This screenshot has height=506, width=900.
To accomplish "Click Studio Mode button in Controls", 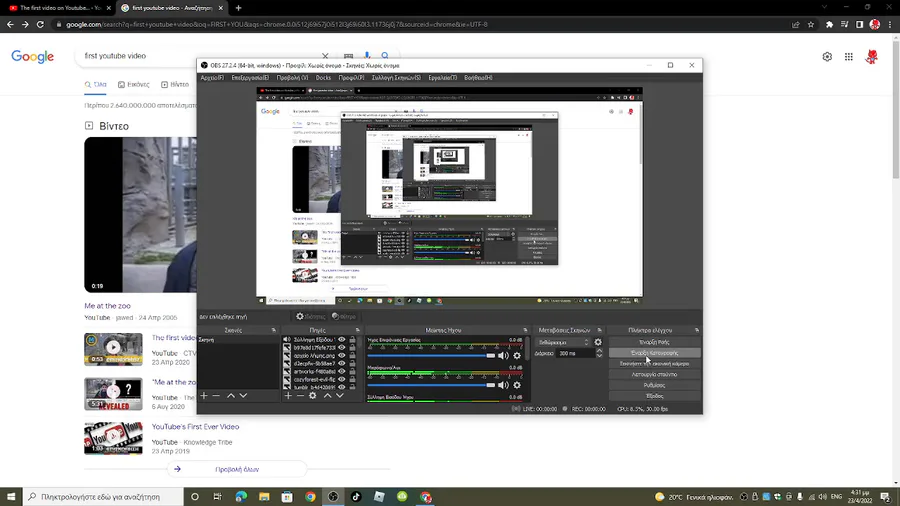I will tap(654, 374).
